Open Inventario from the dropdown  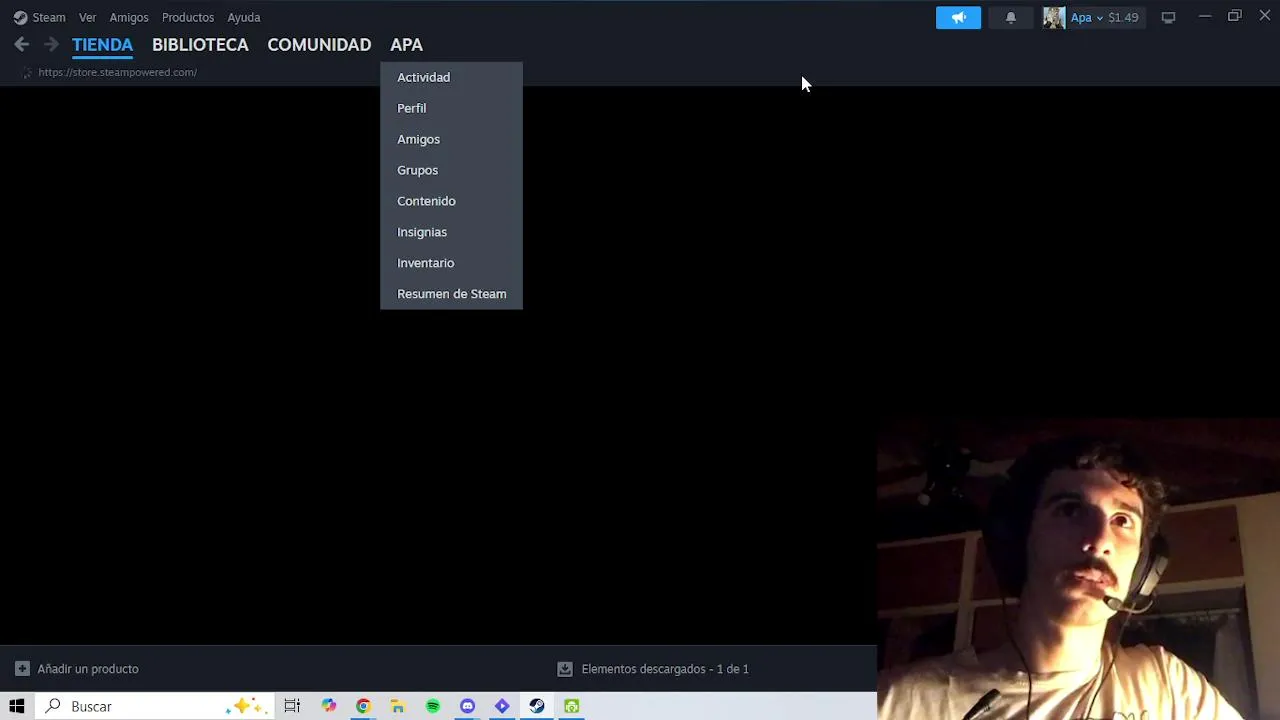[x=451, y=263]
